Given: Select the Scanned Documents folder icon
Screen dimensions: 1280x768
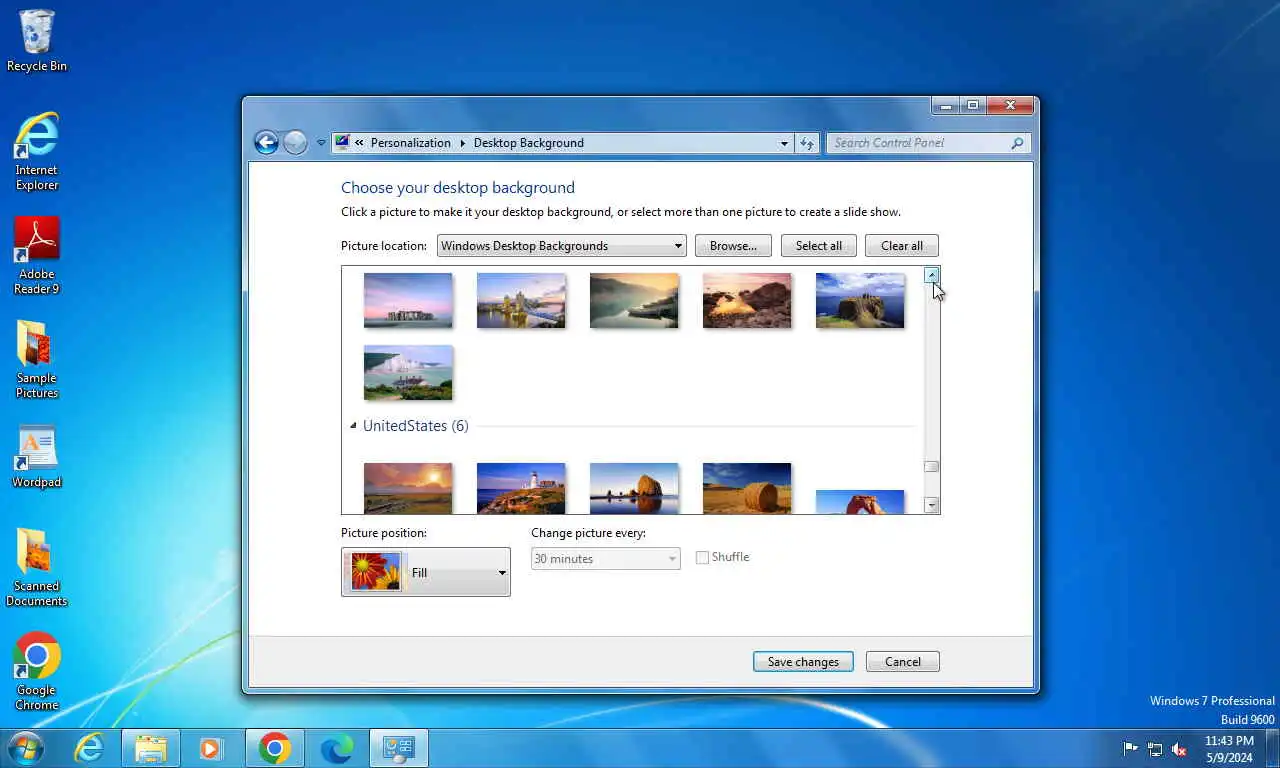Looking at the screenshot, I should coord(37,568).
